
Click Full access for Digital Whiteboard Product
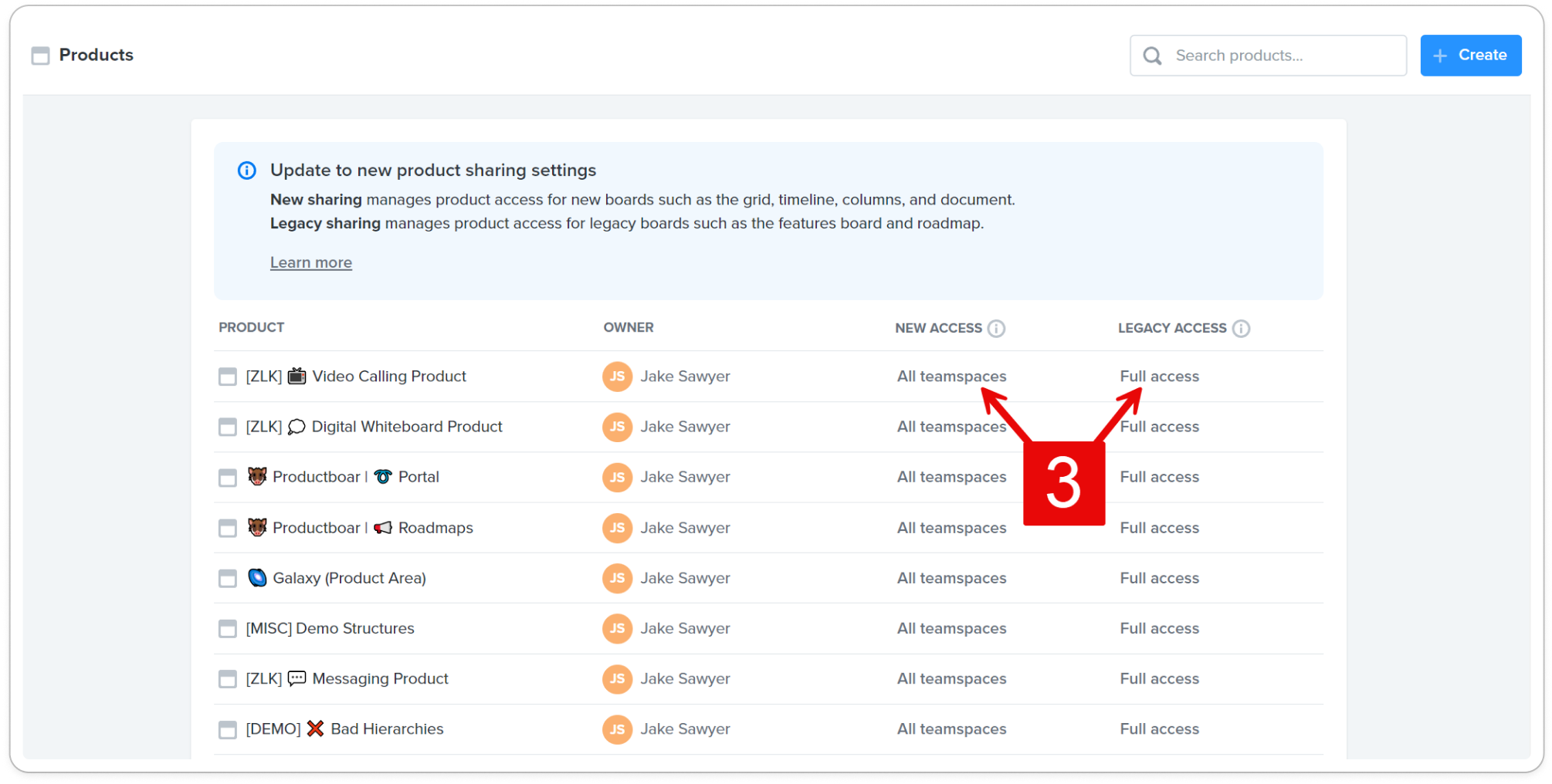coord(1159,427)
